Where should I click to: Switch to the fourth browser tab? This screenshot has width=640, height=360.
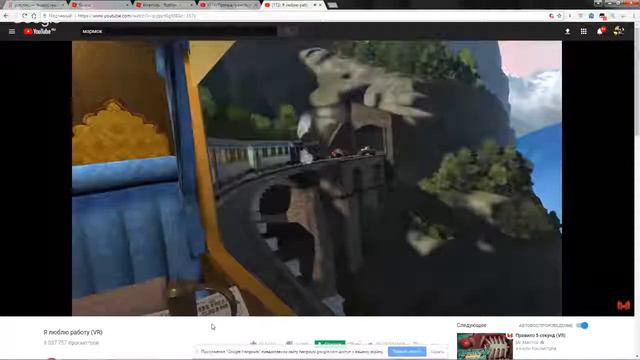[x=229, y=5]
